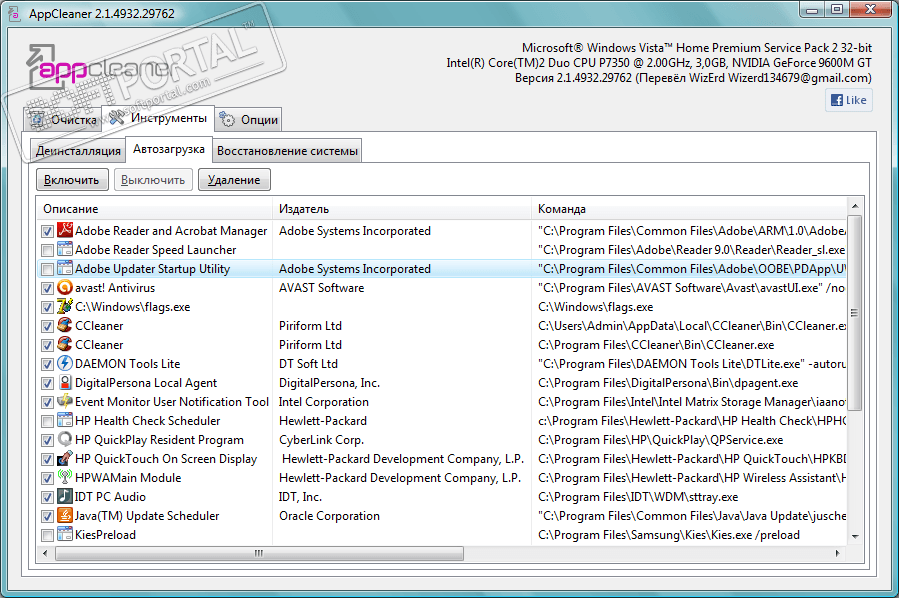Select the 'DigitalPersona, Inc.' publisher cell
Viewport: 899px width, 598px height.
tap(330, 382)
